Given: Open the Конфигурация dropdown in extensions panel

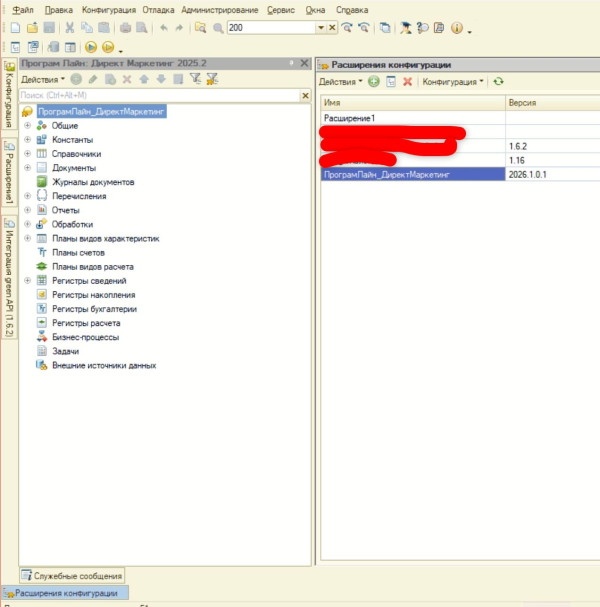Looking at the screenshot, I should (453, 81).
